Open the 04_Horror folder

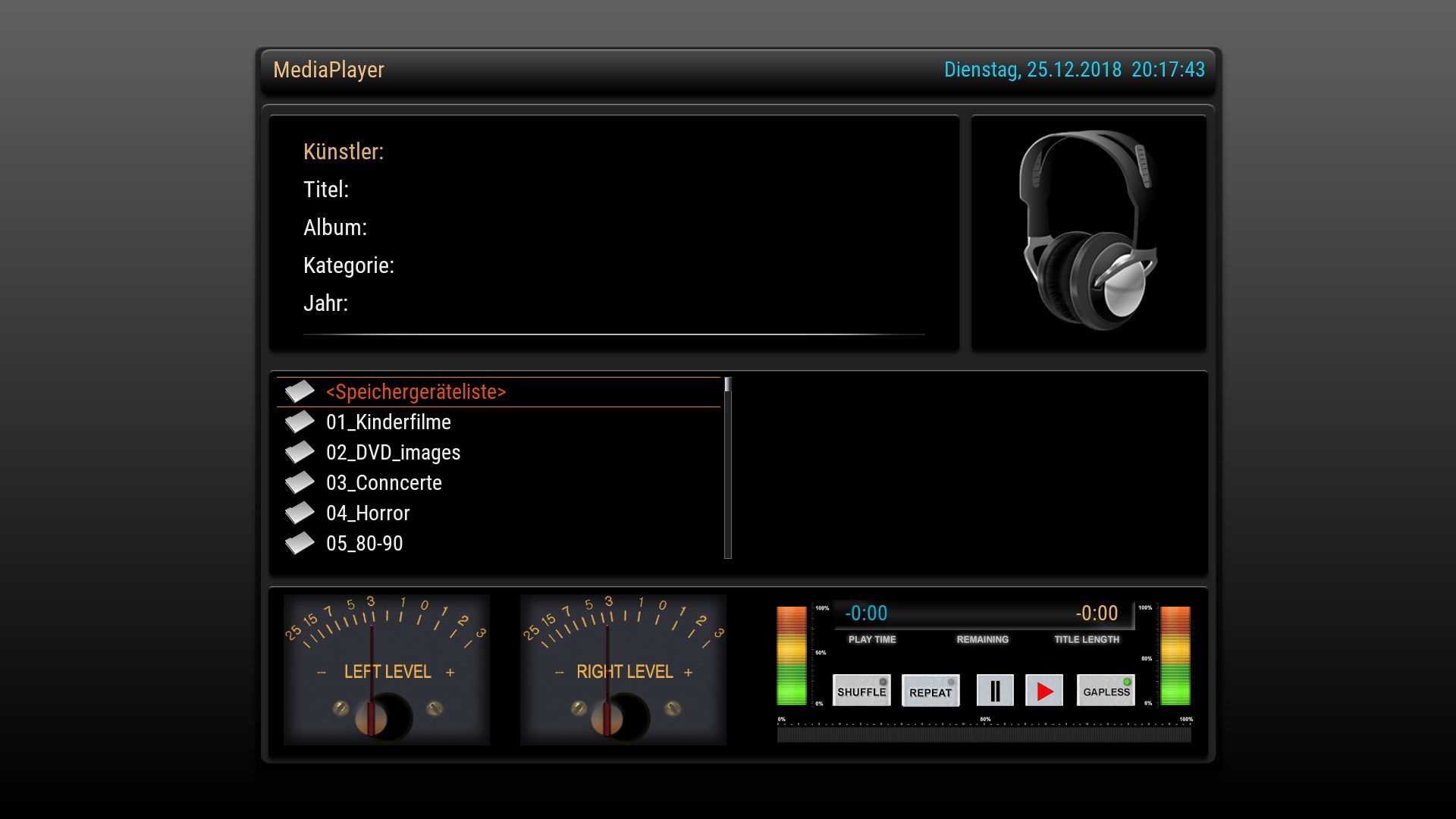[x=368, y=513]
